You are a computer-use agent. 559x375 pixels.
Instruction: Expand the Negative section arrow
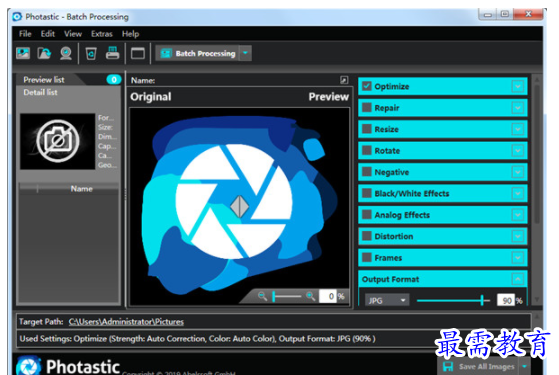click(518, 172)
